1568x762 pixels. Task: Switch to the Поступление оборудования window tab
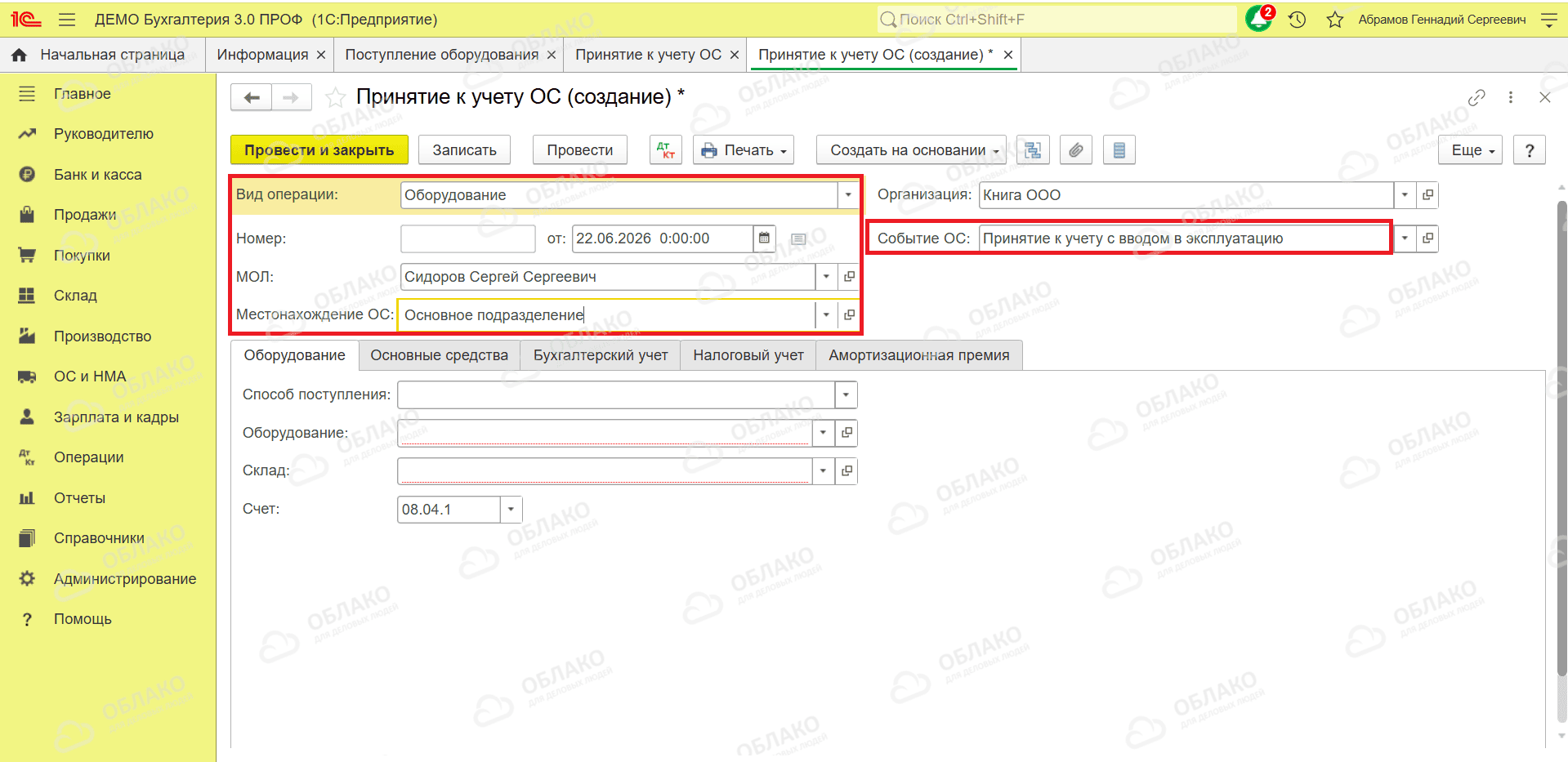442,55
